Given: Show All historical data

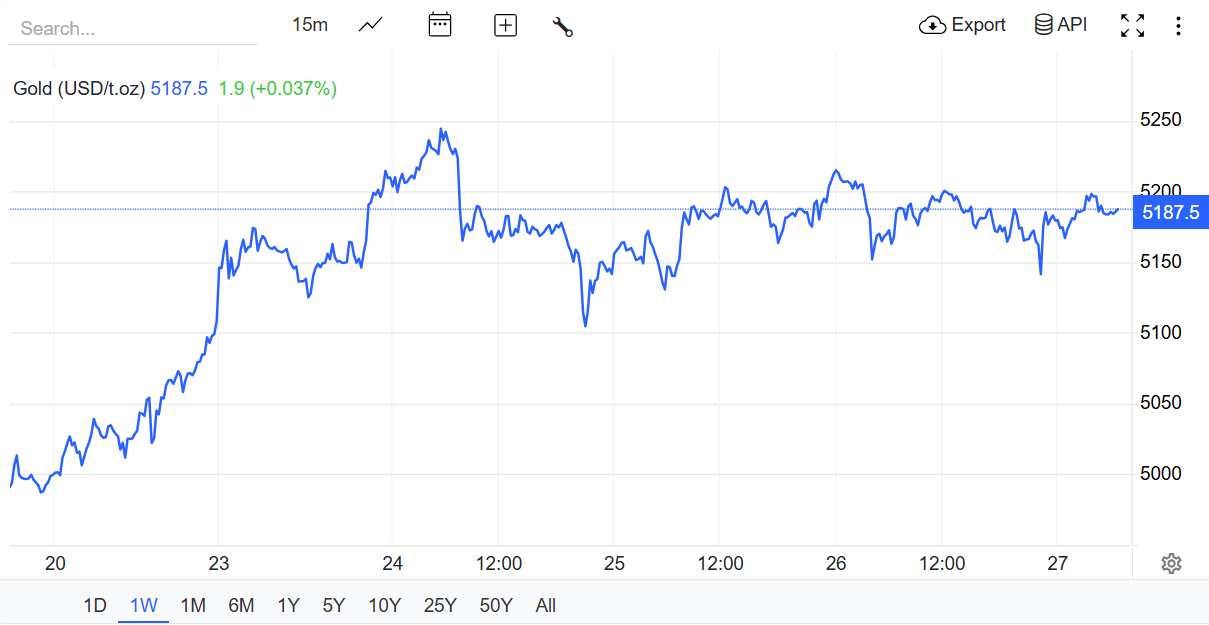Looking at the screenshot, I should [545, 605].
